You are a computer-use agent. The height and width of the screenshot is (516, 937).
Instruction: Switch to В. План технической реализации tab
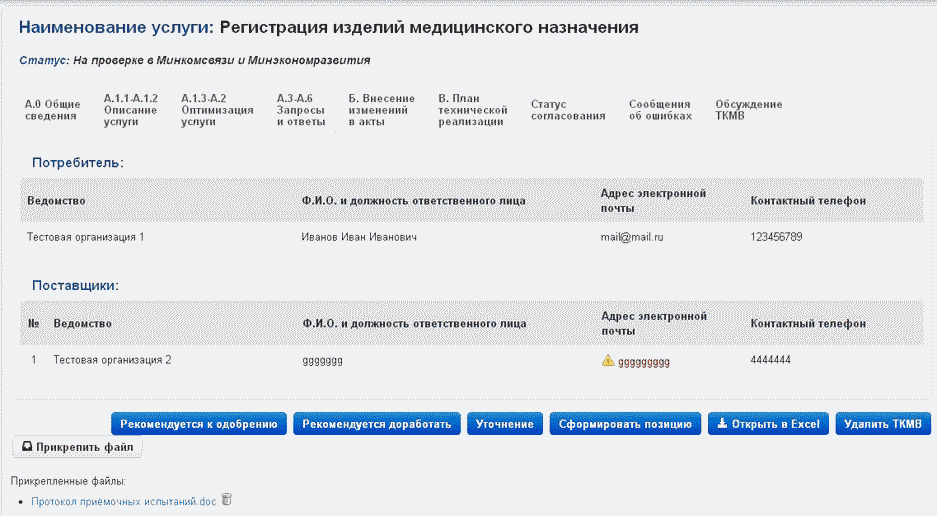(473, 110)
